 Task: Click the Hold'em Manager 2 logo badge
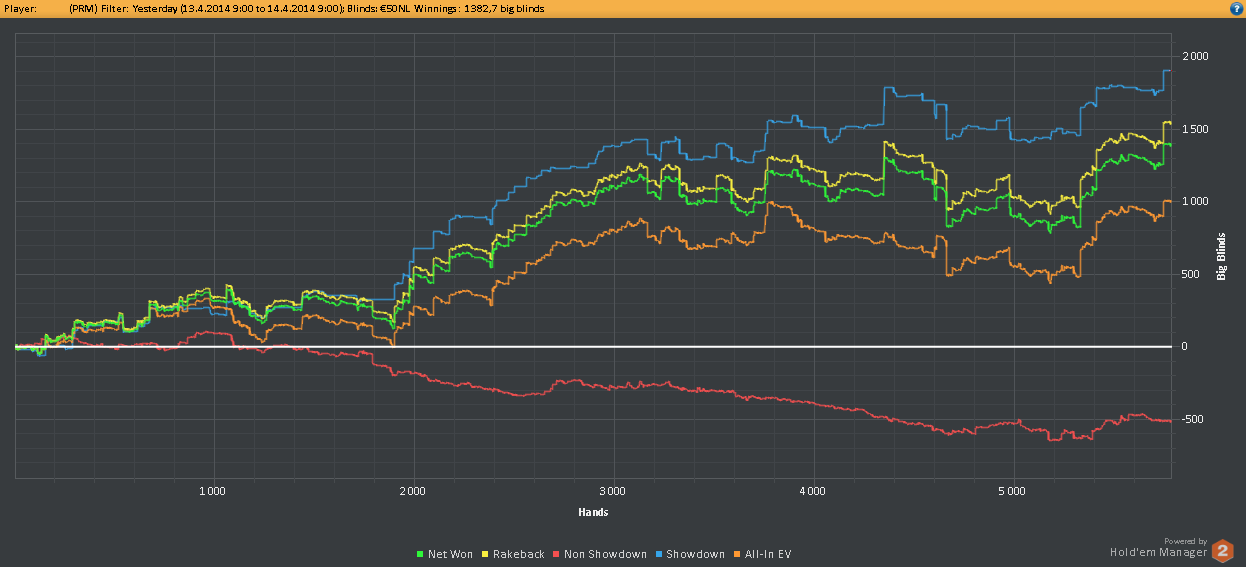pyautogui.click(x=1222, y=550)
